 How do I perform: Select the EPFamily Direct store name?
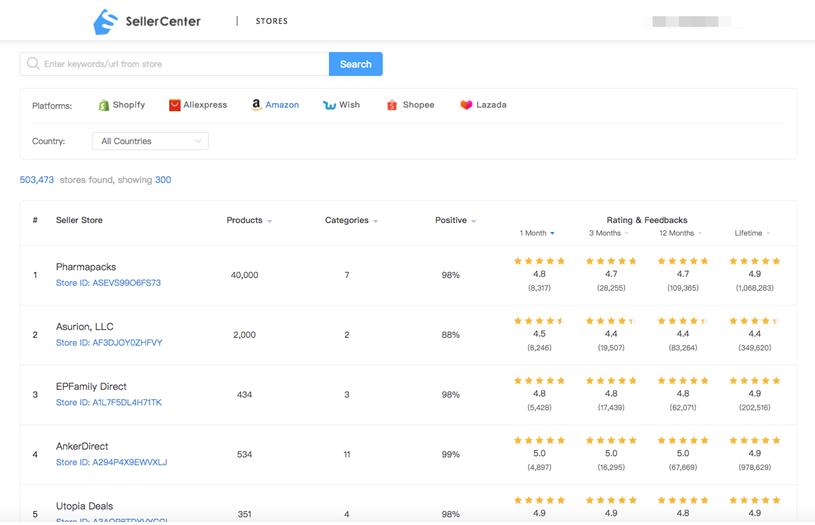91,386
